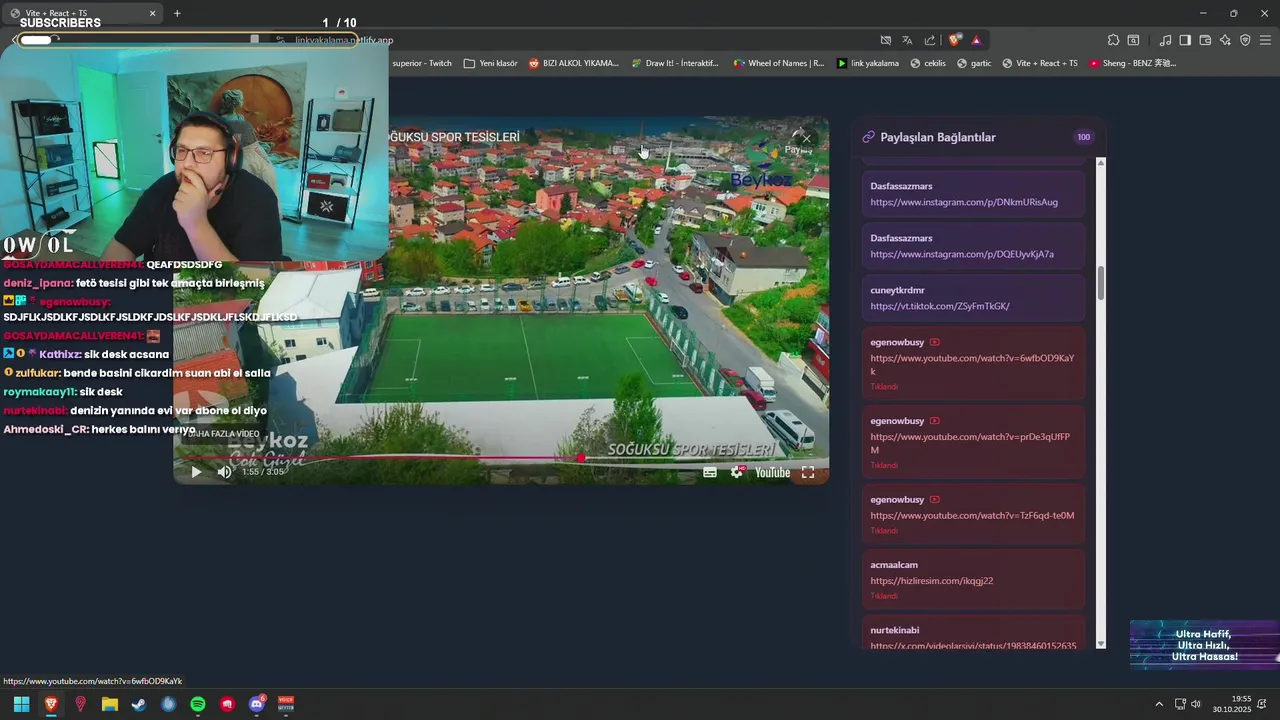Open the Yeni klasör bookmark folder

[490, 63]
